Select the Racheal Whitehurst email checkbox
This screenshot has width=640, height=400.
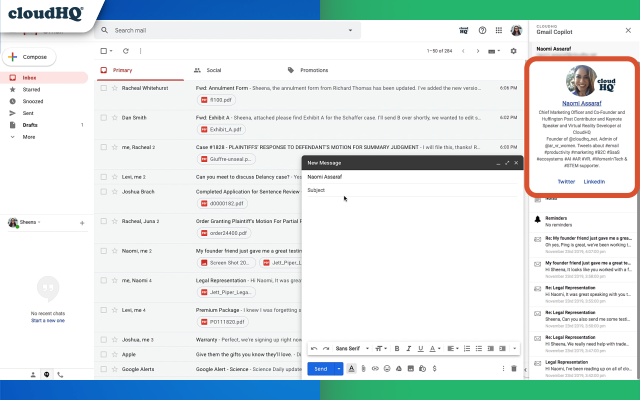pos(104,88)
